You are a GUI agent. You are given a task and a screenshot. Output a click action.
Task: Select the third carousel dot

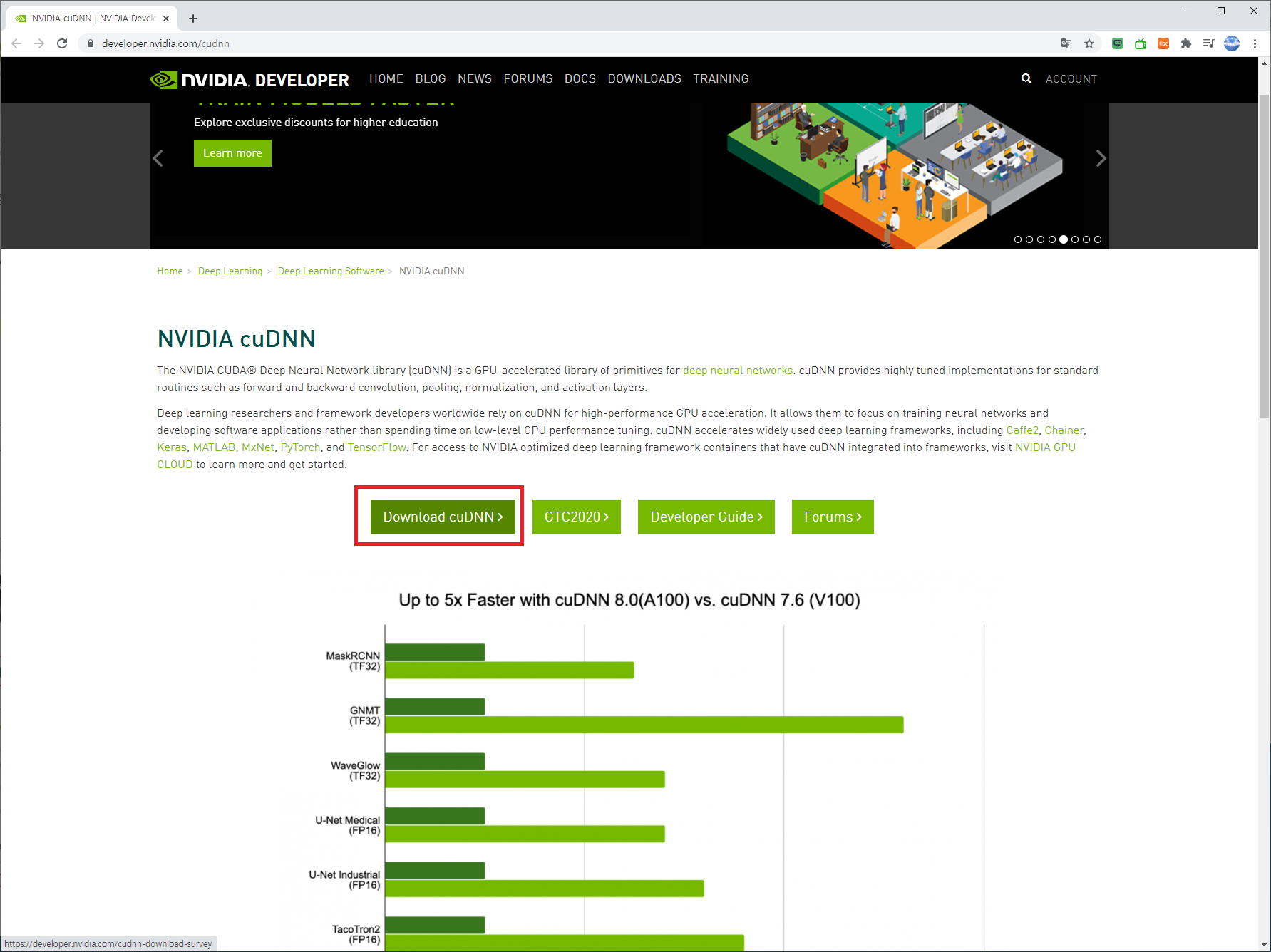(x=1041, y=239)
